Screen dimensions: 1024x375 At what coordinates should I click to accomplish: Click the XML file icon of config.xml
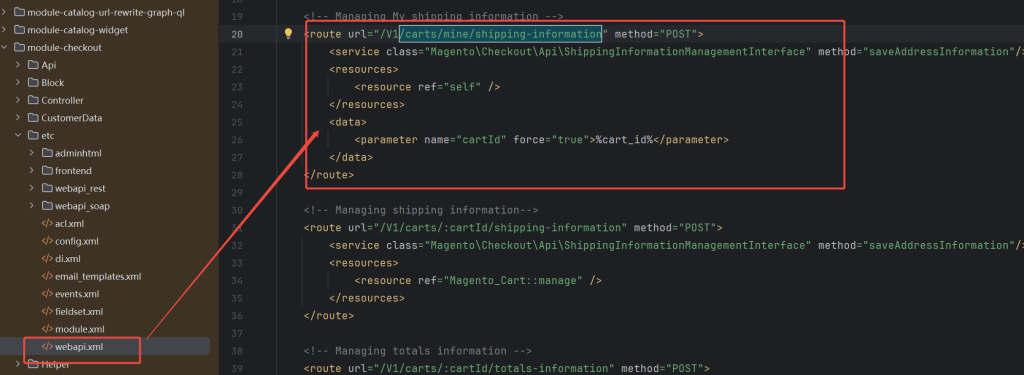pyautogui.click(x=48, y=241)
